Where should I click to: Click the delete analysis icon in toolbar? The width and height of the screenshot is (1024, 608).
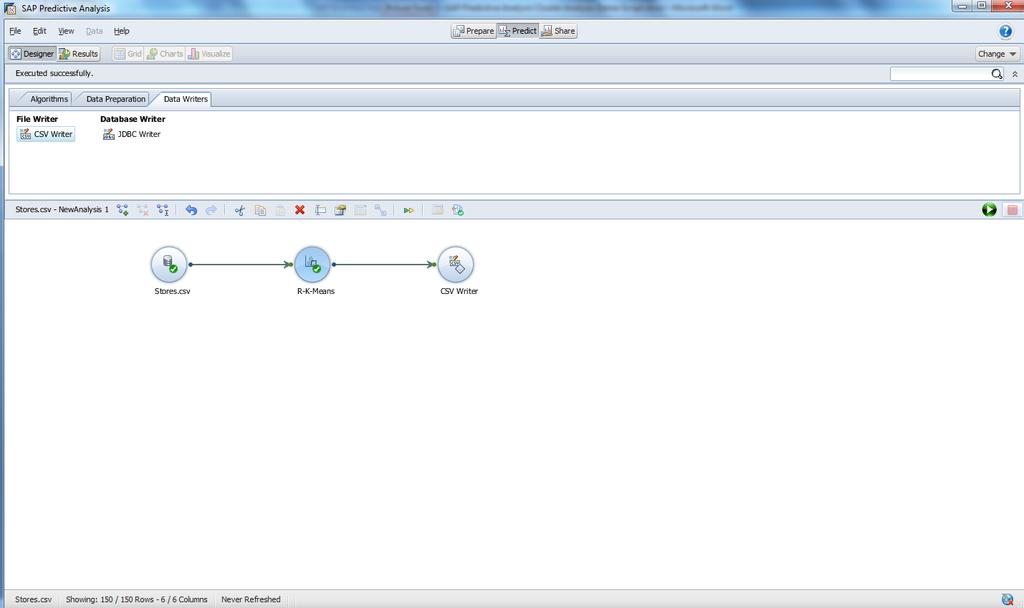point(142,210)
